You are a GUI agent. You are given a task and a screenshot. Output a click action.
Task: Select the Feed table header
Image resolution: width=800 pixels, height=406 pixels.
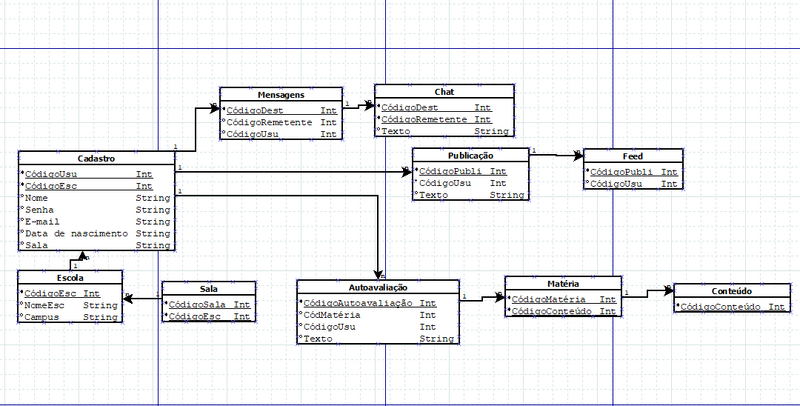pyautogui.click(x=633, y=156)
